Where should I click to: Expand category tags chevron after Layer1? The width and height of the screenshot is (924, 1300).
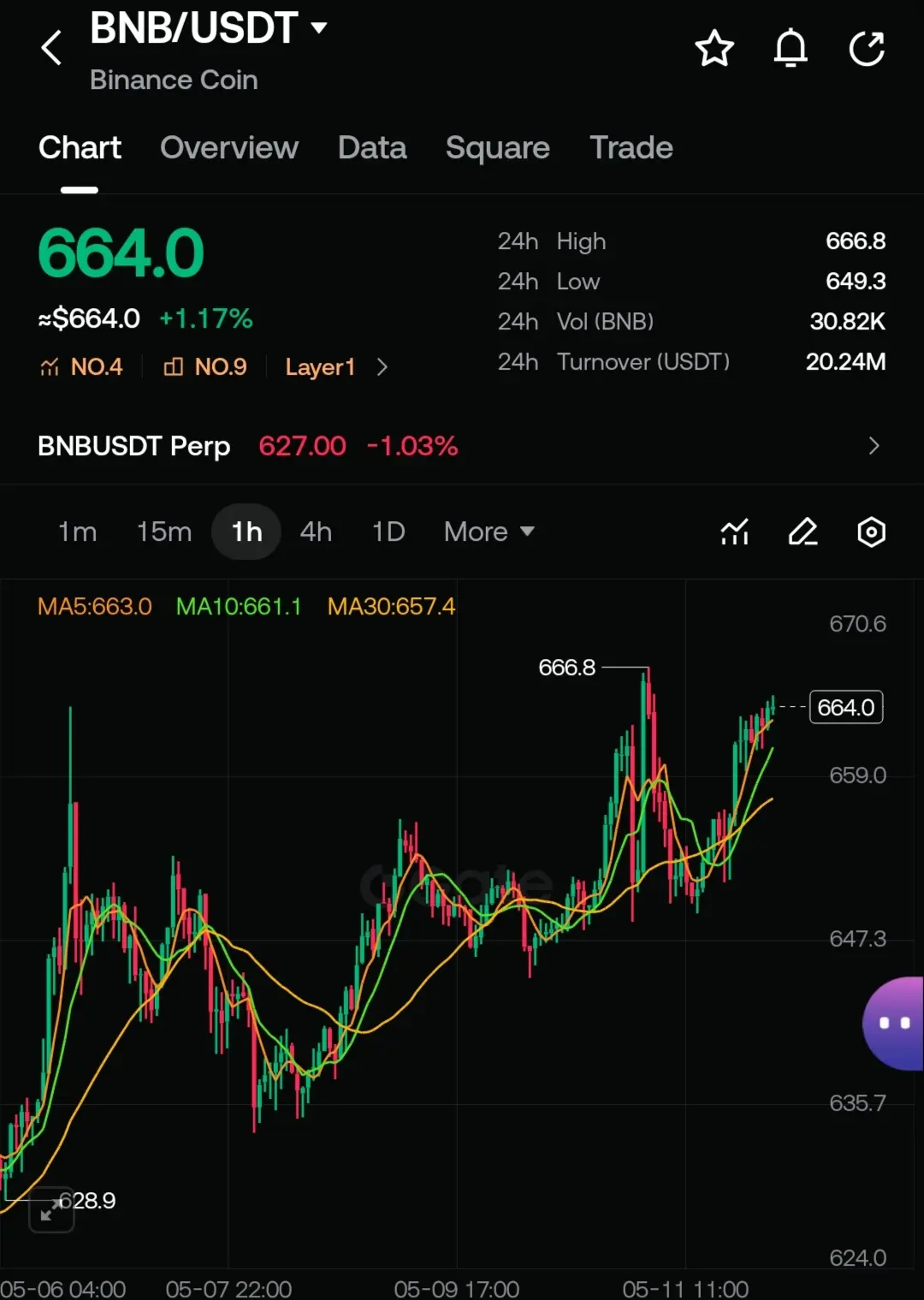[x=382, y=367]
